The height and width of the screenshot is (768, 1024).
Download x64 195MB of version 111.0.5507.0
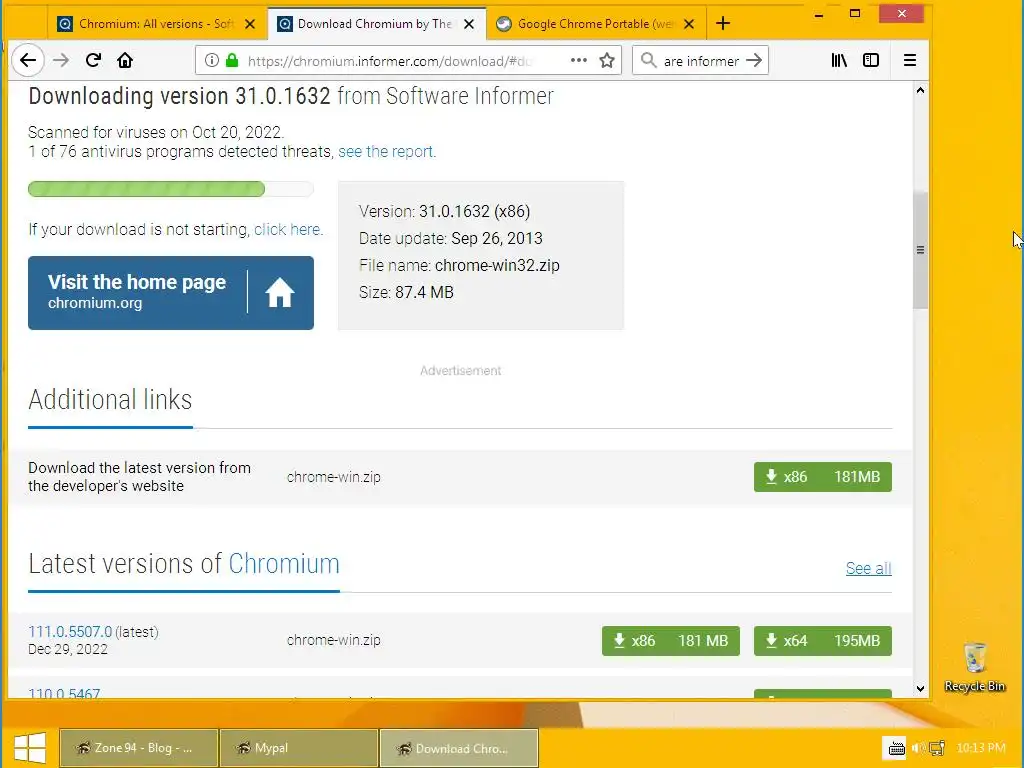tap(822, 641)
